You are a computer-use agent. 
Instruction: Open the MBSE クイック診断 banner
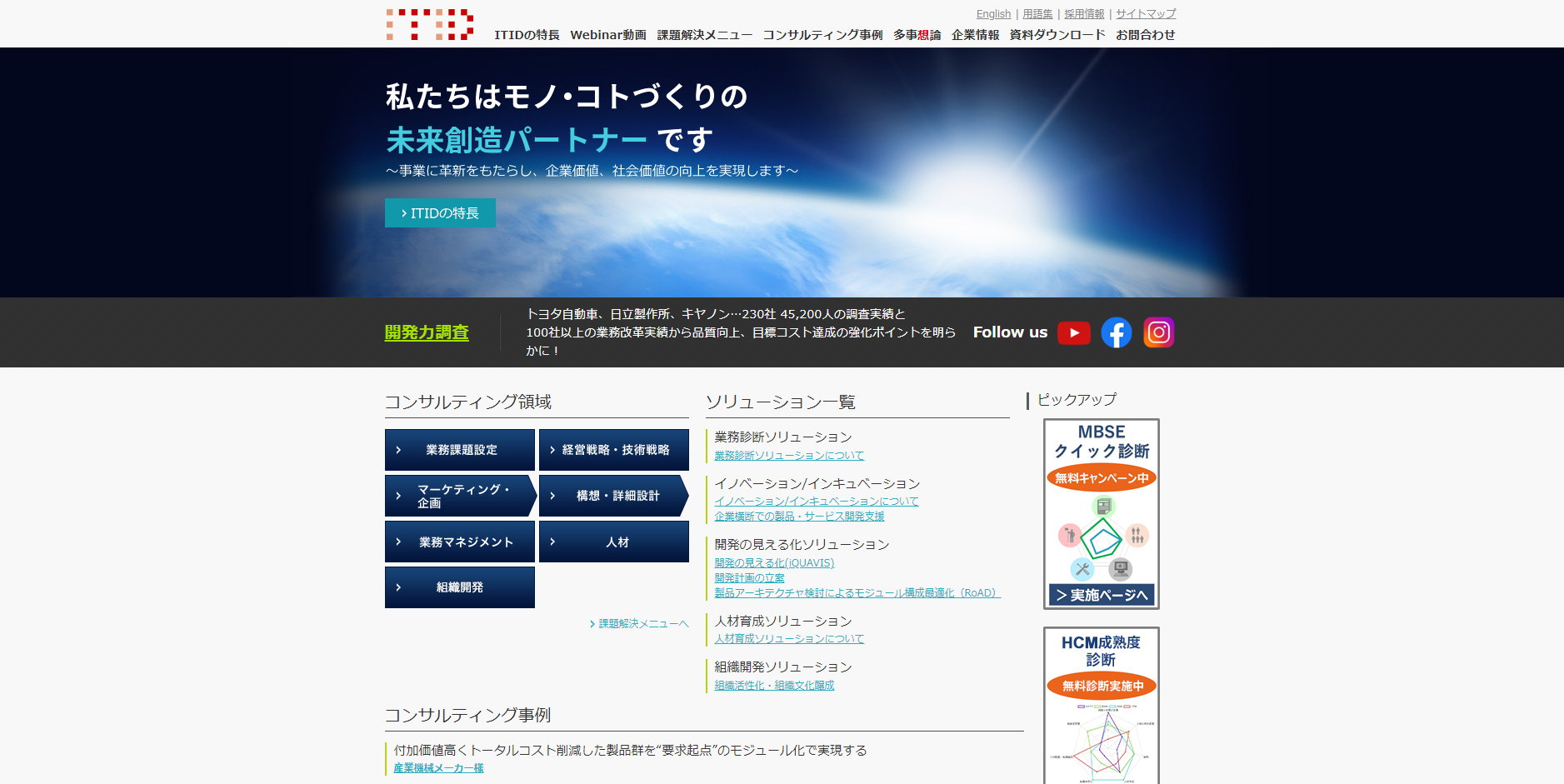coord(1101,513)
